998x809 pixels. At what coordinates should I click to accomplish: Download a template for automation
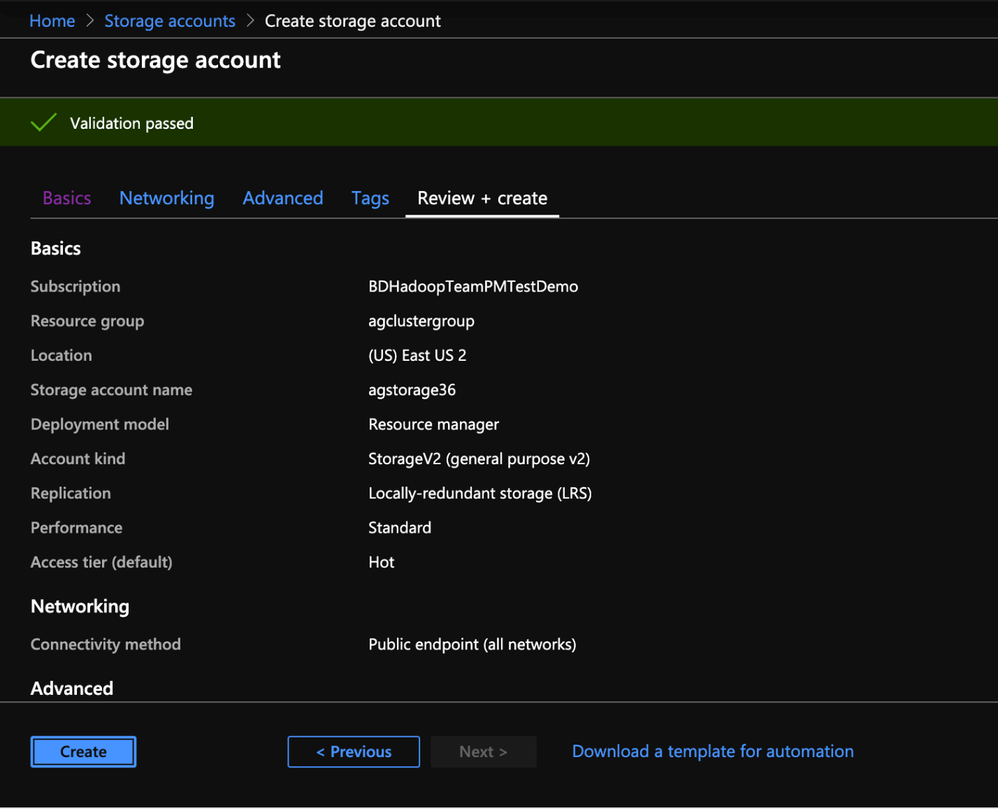[x=712, y=752]
